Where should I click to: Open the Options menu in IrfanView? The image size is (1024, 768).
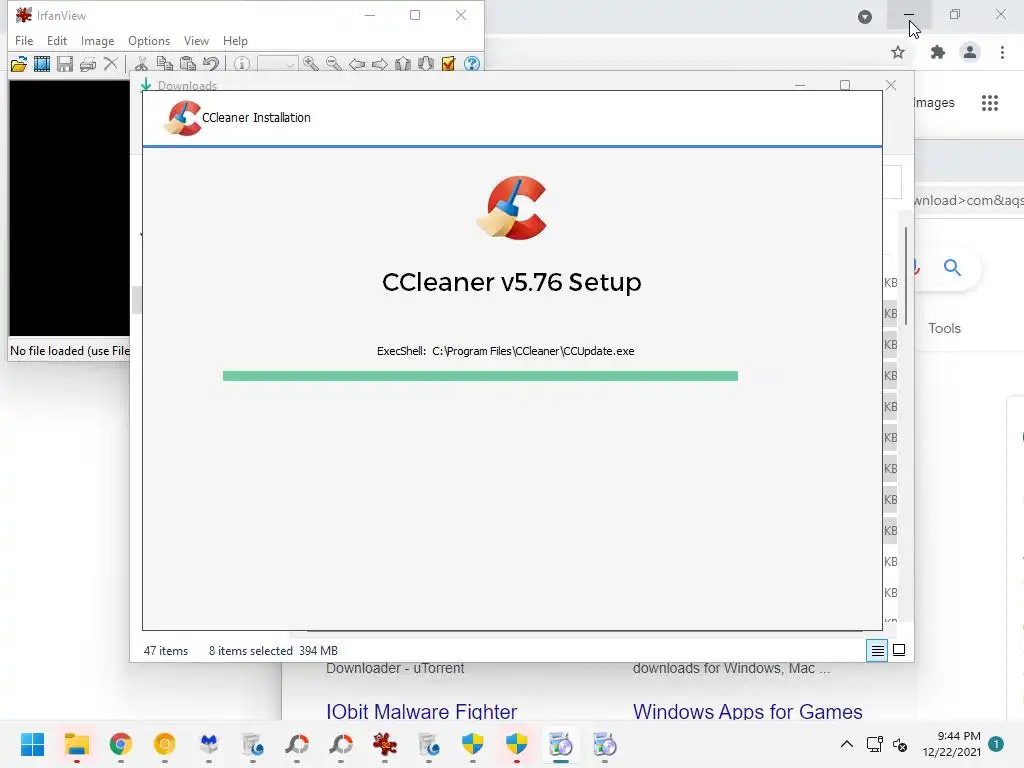tap(149, 40)
